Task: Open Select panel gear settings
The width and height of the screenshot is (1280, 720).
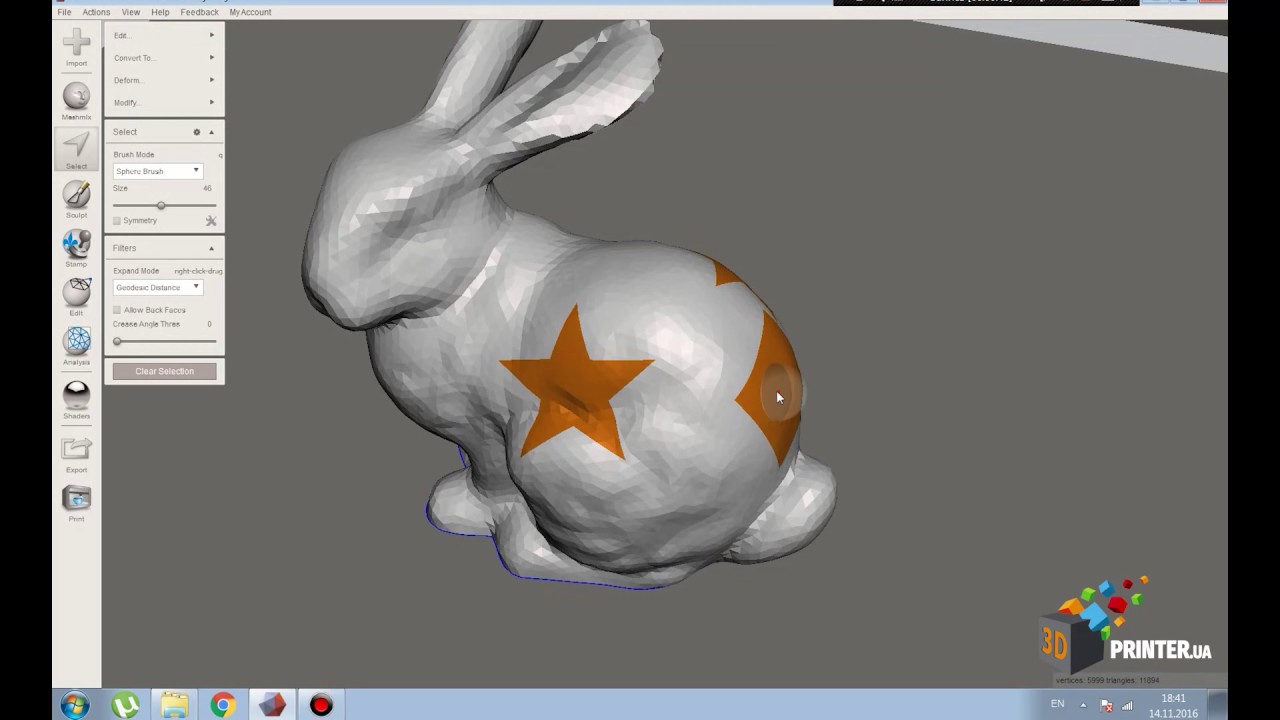Action: pos(197,132)
